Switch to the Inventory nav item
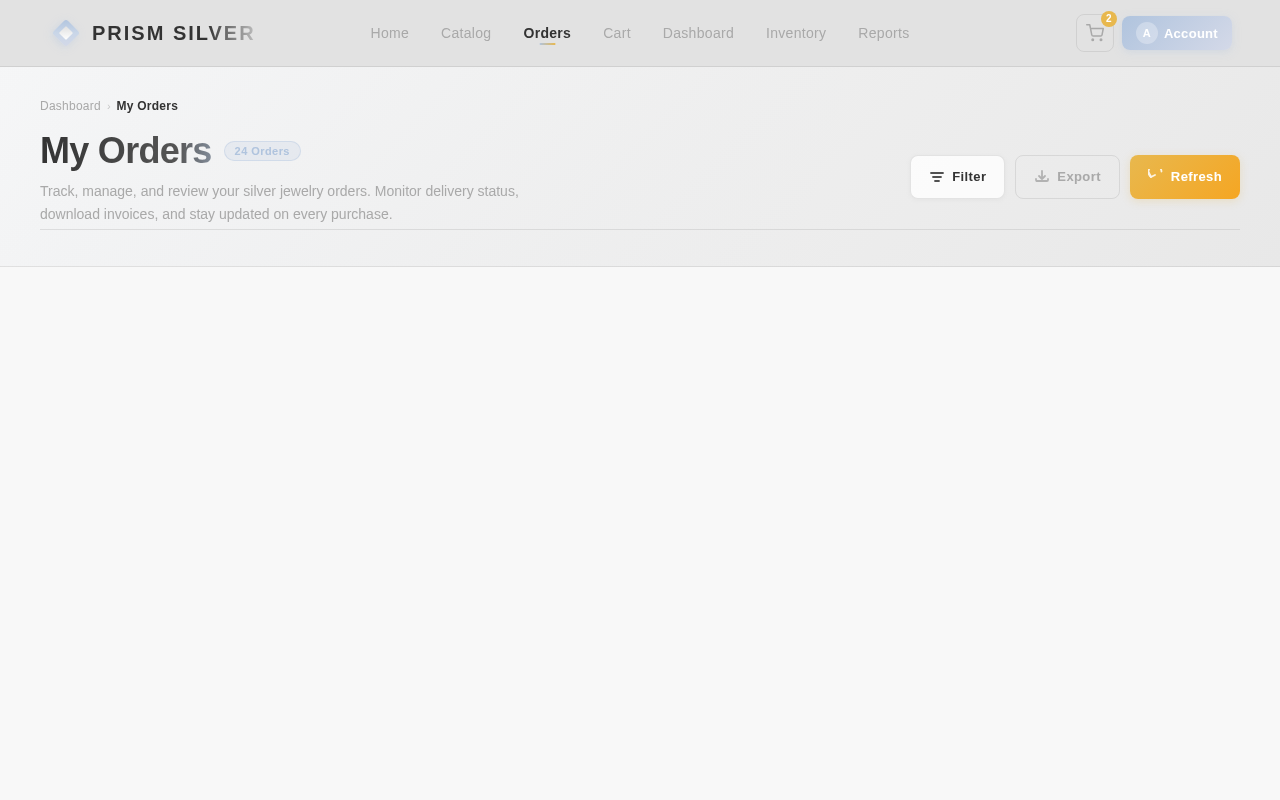This screenshot has height=800, width=1280. (796, 33)
